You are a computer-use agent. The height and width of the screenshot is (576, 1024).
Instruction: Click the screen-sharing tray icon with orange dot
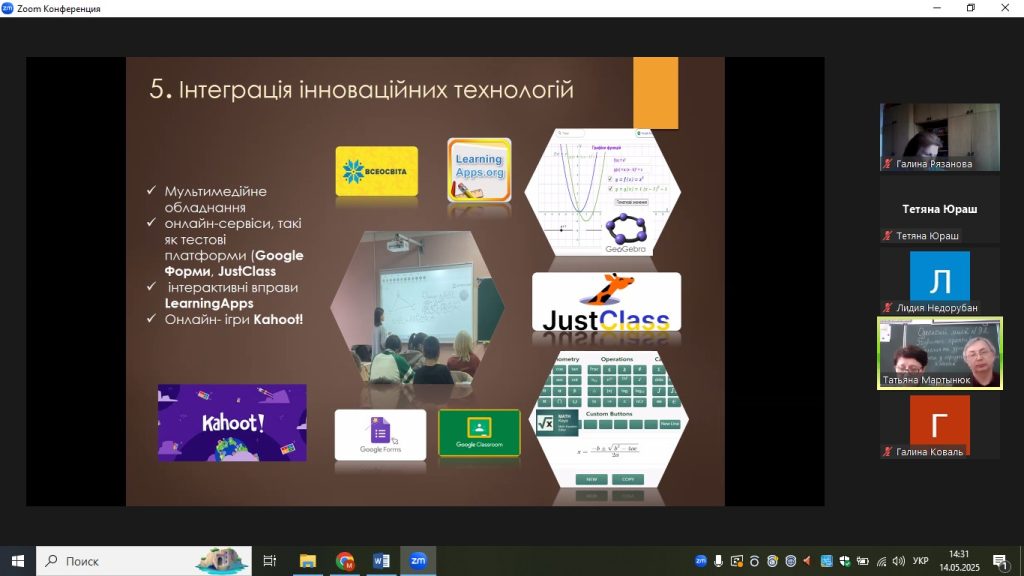coord(737,561)
